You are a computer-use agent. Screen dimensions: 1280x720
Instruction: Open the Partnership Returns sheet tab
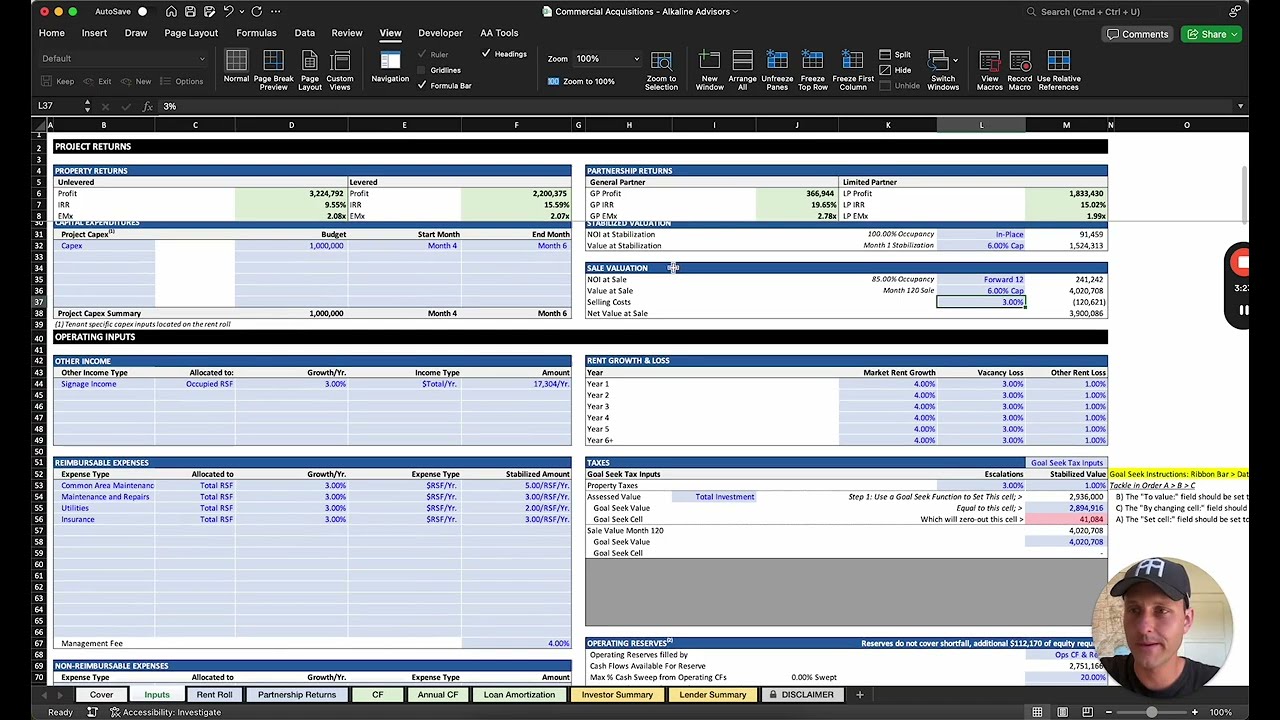297,694
